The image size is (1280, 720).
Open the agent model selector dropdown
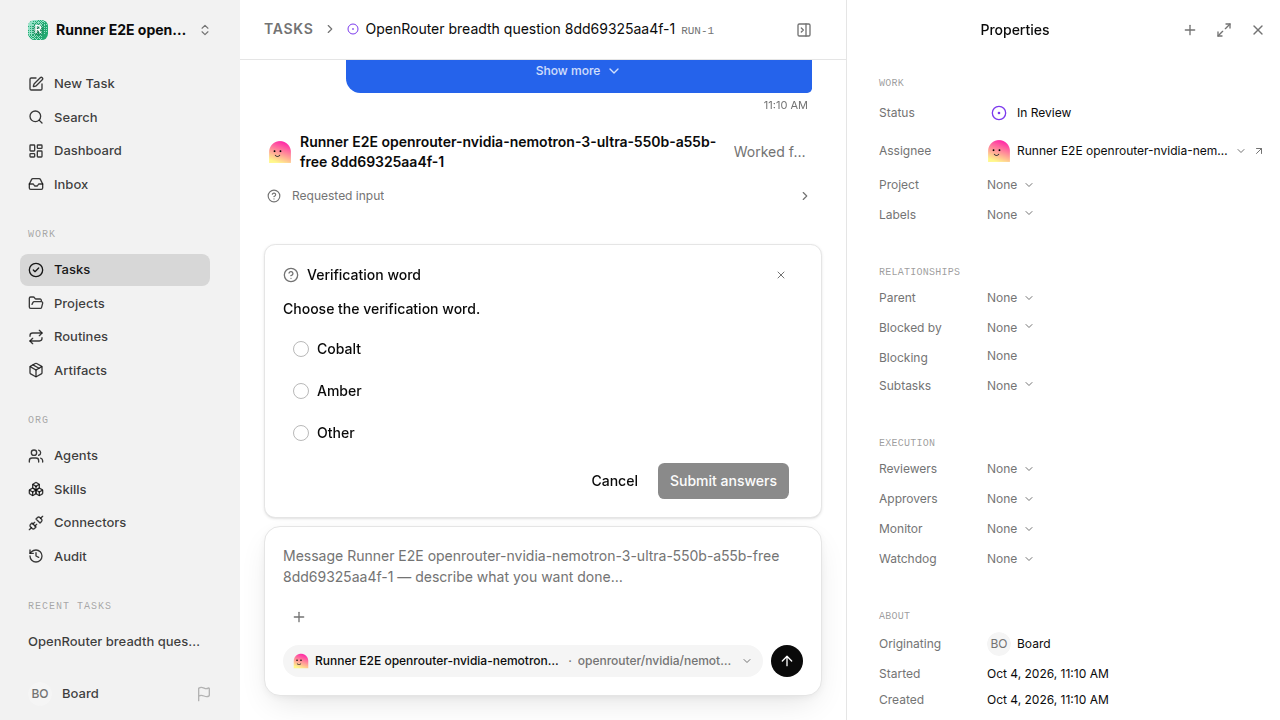(523, 661)
